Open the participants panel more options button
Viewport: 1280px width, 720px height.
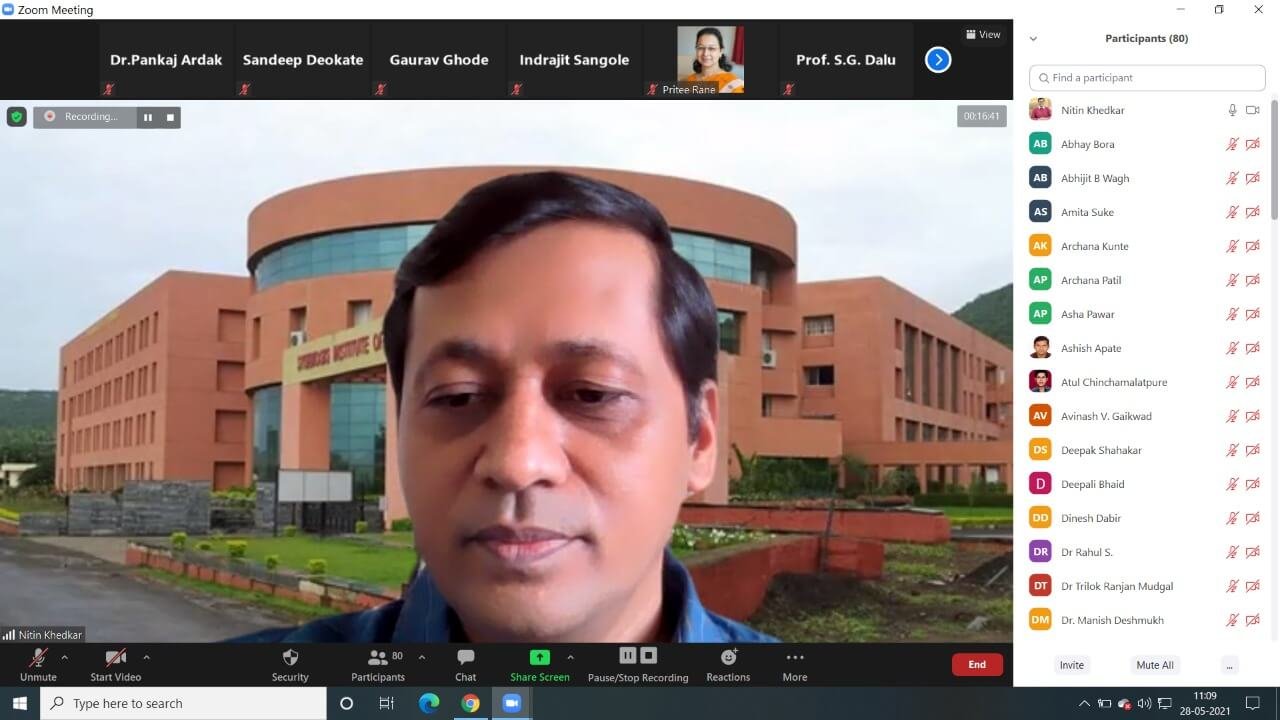1230,665
